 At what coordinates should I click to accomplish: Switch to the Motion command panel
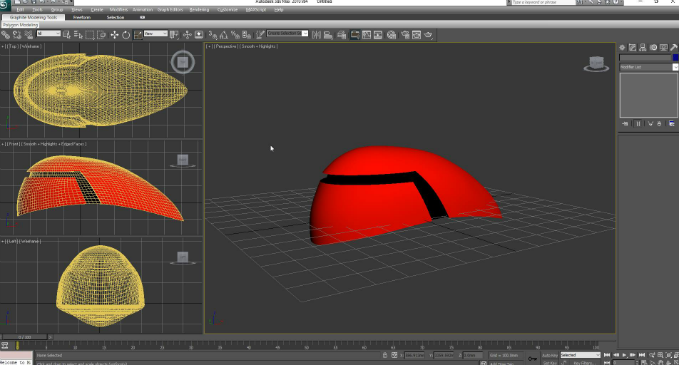pos(653,48)
